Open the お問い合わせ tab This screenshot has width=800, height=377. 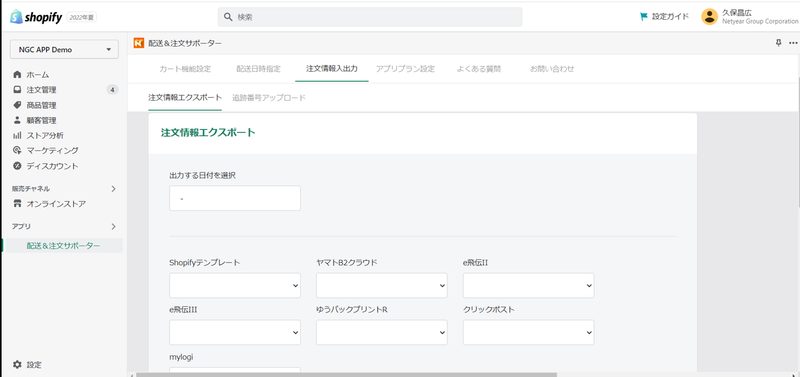coord(552,69)
